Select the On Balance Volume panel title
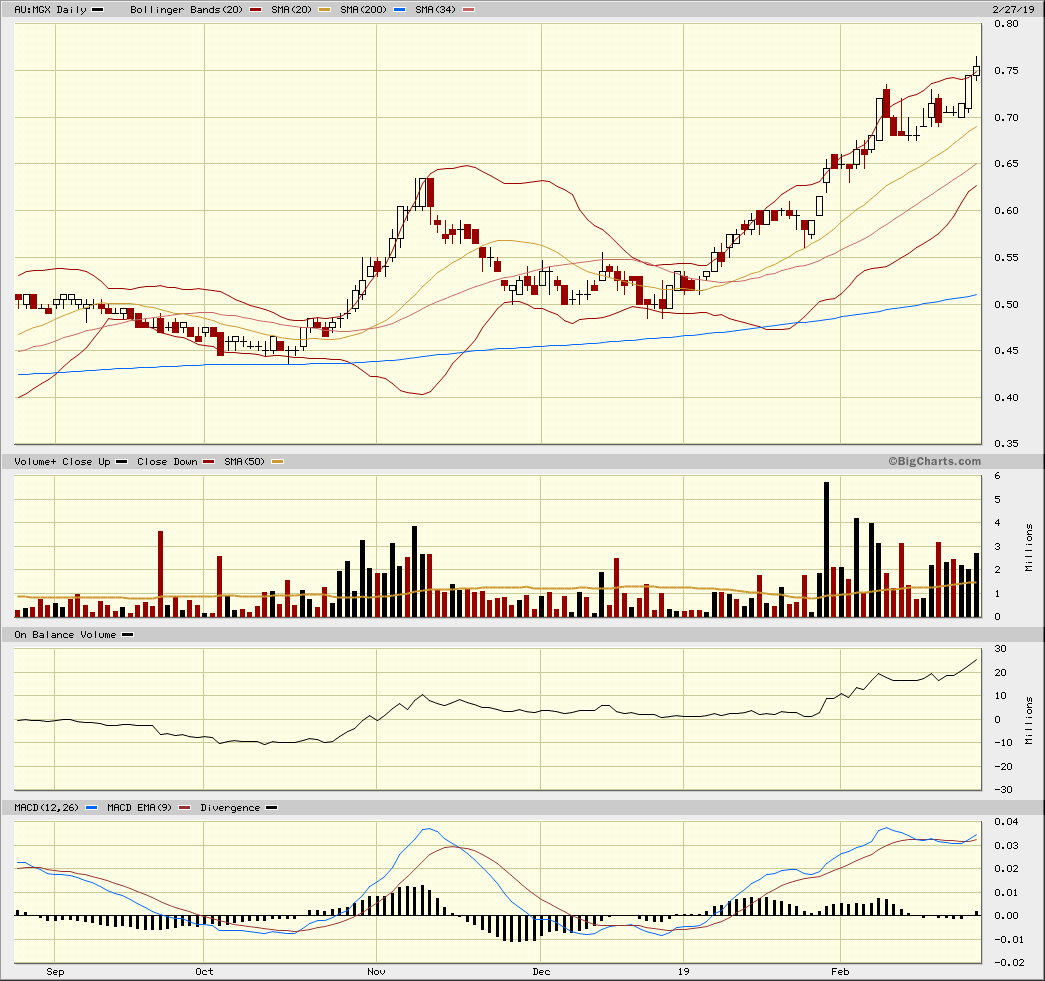This screenshot has height=981, width=1045. [x=65, y=634]
